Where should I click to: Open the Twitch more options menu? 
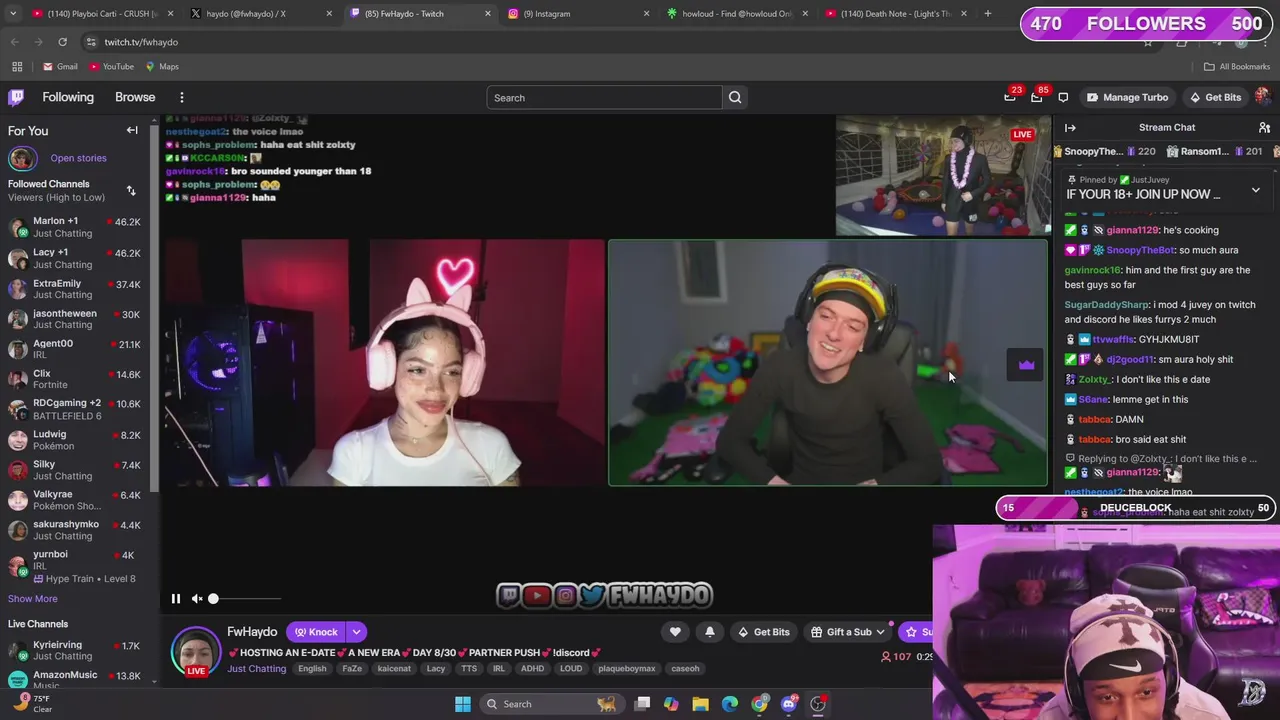click(x=182, y=97)
